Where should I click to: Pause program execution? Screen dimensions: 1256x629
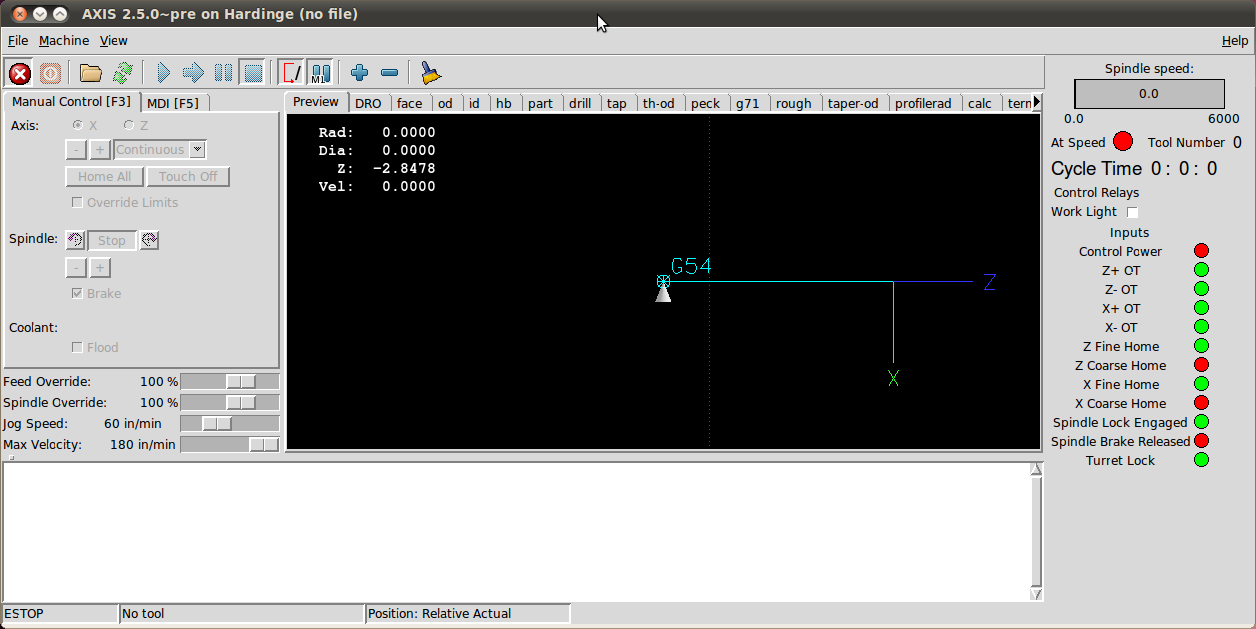coord(223,73)
